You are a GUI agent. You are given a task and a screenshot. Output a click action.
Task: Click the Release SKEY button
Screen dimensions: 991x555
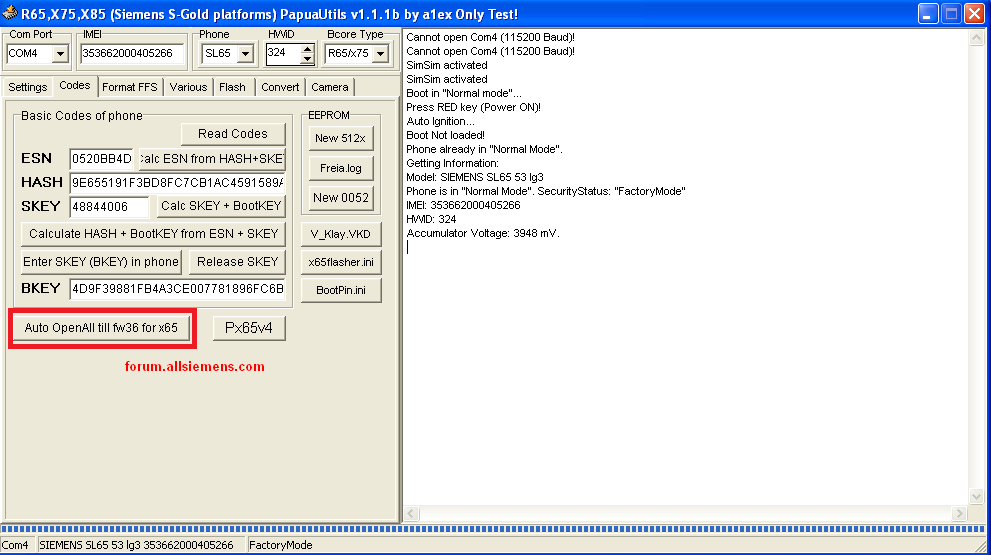(x=238, y=262)
